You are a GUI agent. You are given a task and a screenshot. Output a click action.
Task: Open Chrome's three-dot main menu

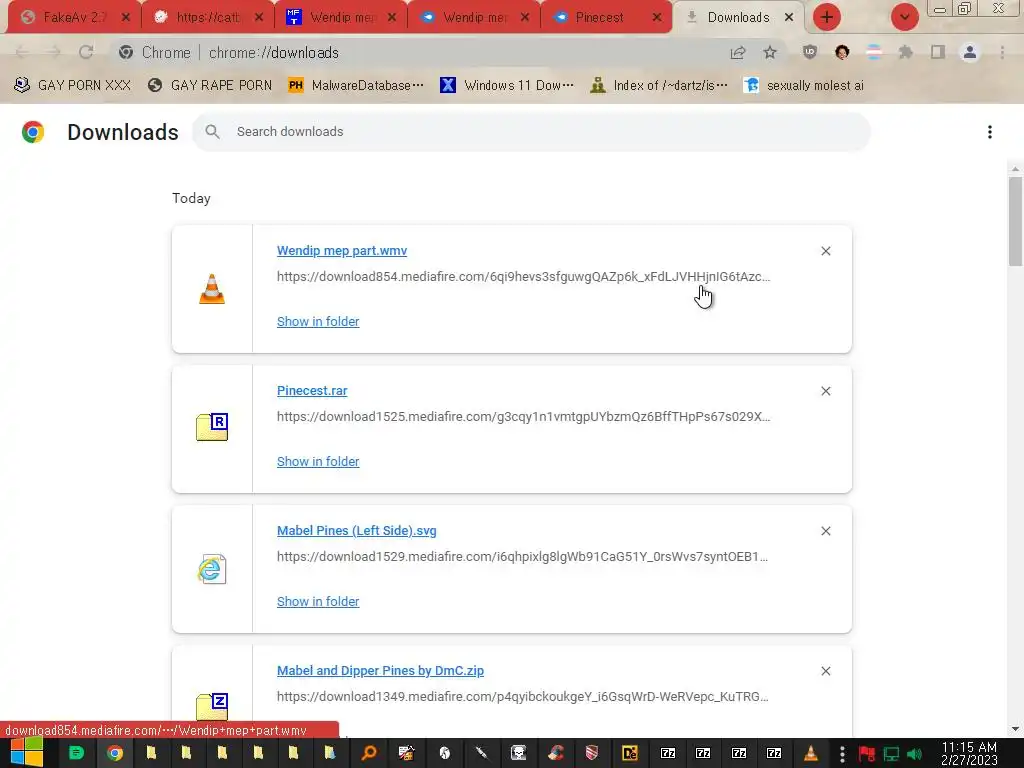(x=1002, y=52)
